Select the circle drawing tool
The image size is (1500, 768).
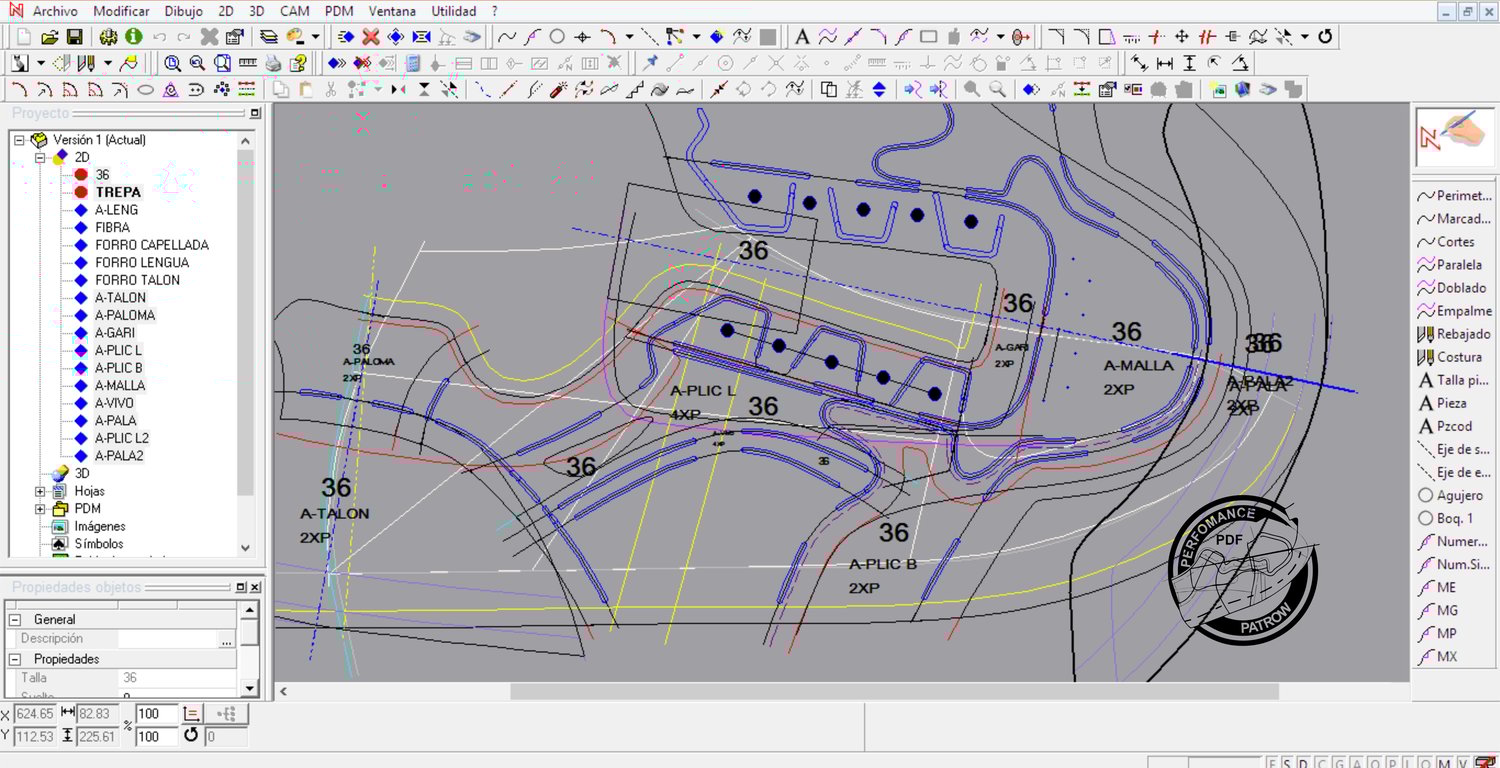(557, 37)
